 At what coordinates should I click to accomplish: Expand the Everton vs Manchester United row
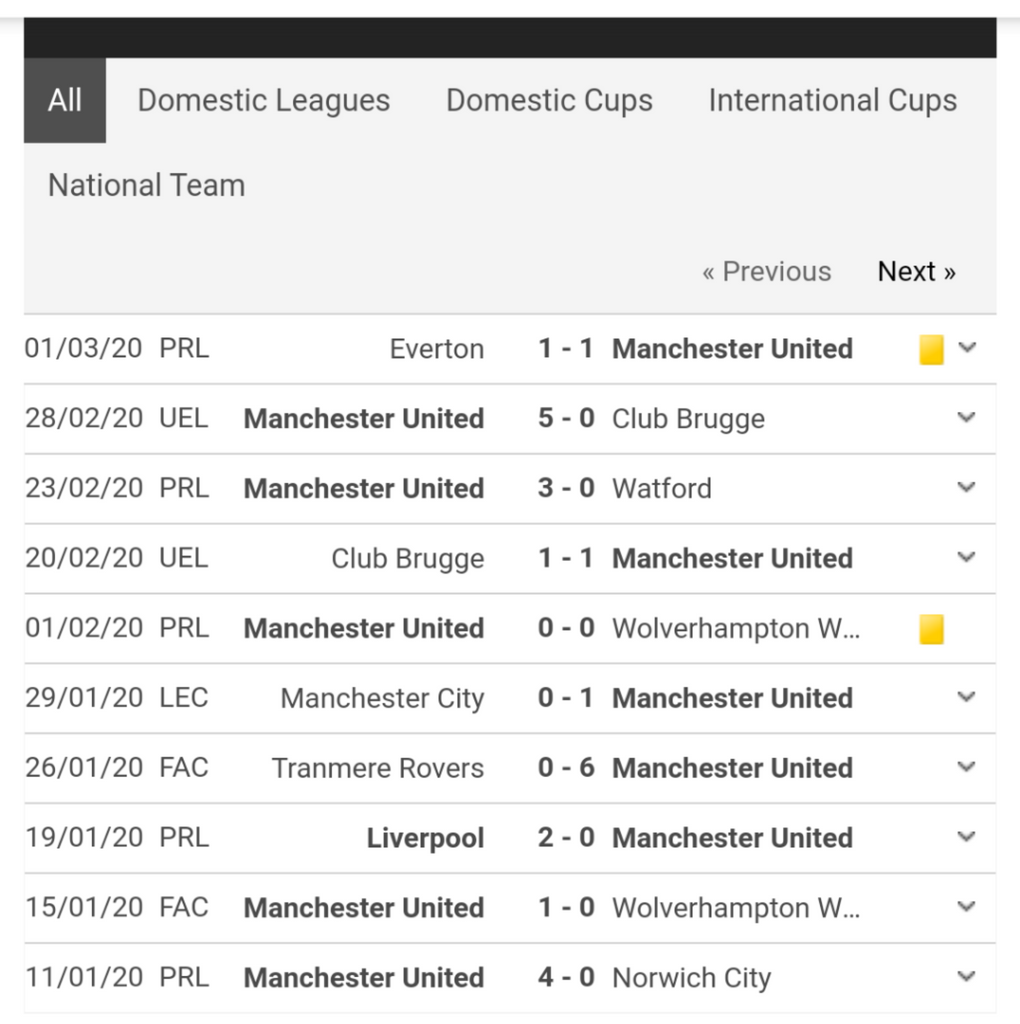(x=966, y=348)
